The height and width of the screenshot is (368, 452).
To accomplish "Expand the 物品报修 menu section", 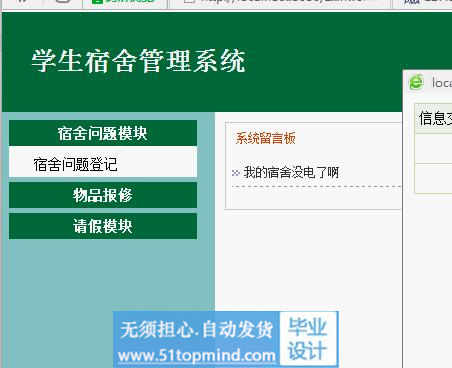I will point(103,195).
